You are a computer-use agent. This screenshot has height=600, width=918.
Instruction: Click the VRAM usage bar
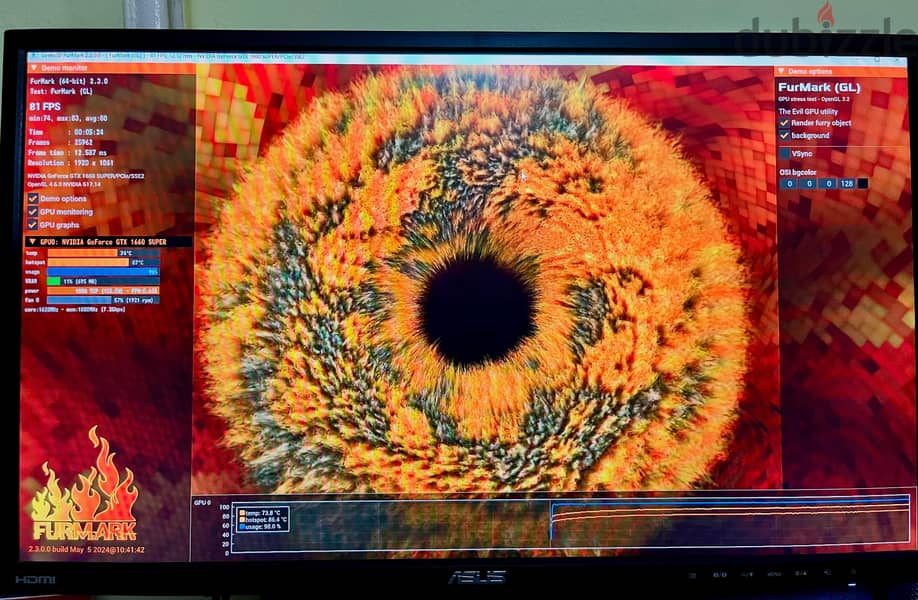click(x=103, y=281)
